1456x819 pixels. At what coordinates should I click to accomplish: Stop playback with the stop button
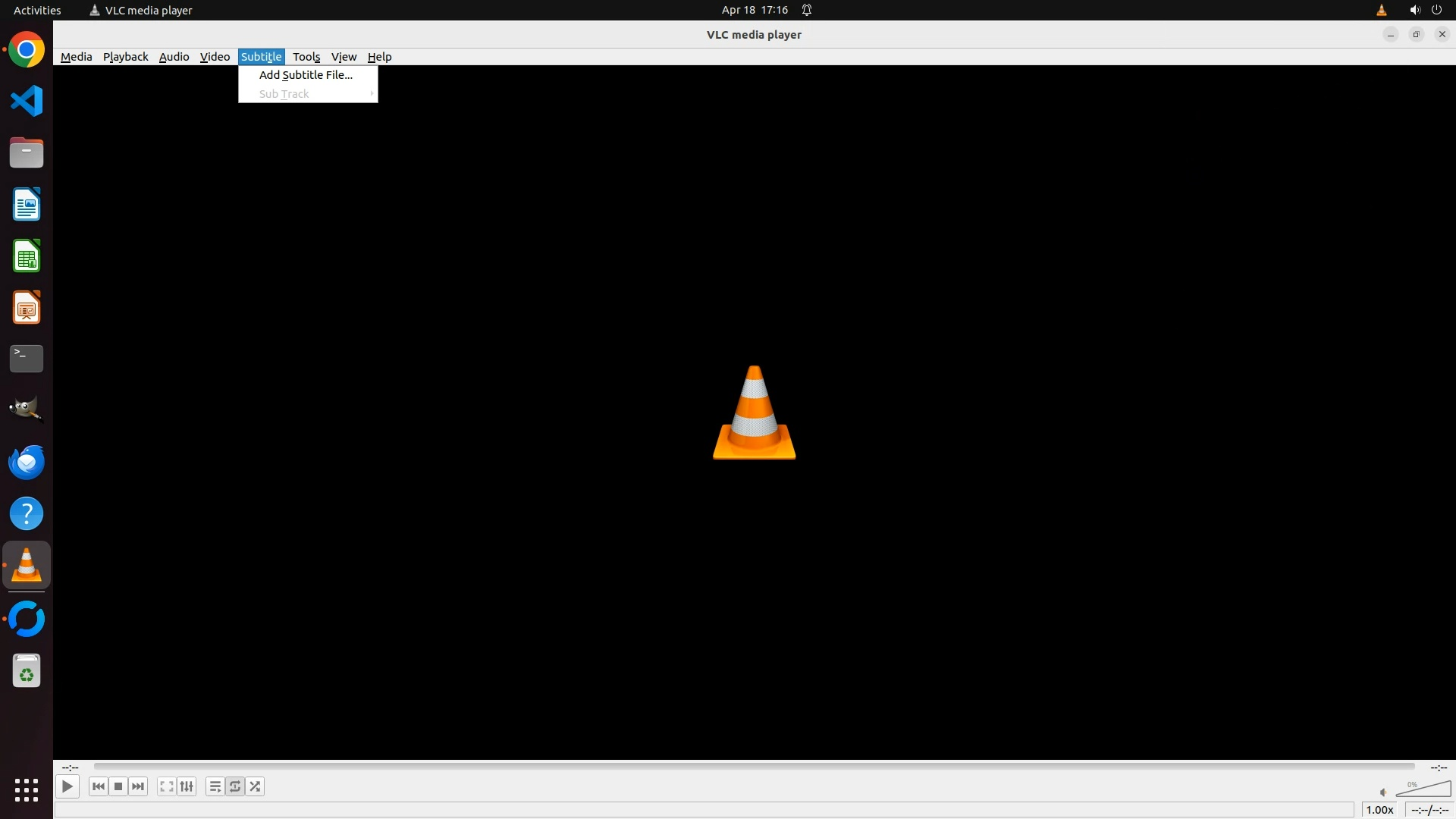(x=118, y=786)
